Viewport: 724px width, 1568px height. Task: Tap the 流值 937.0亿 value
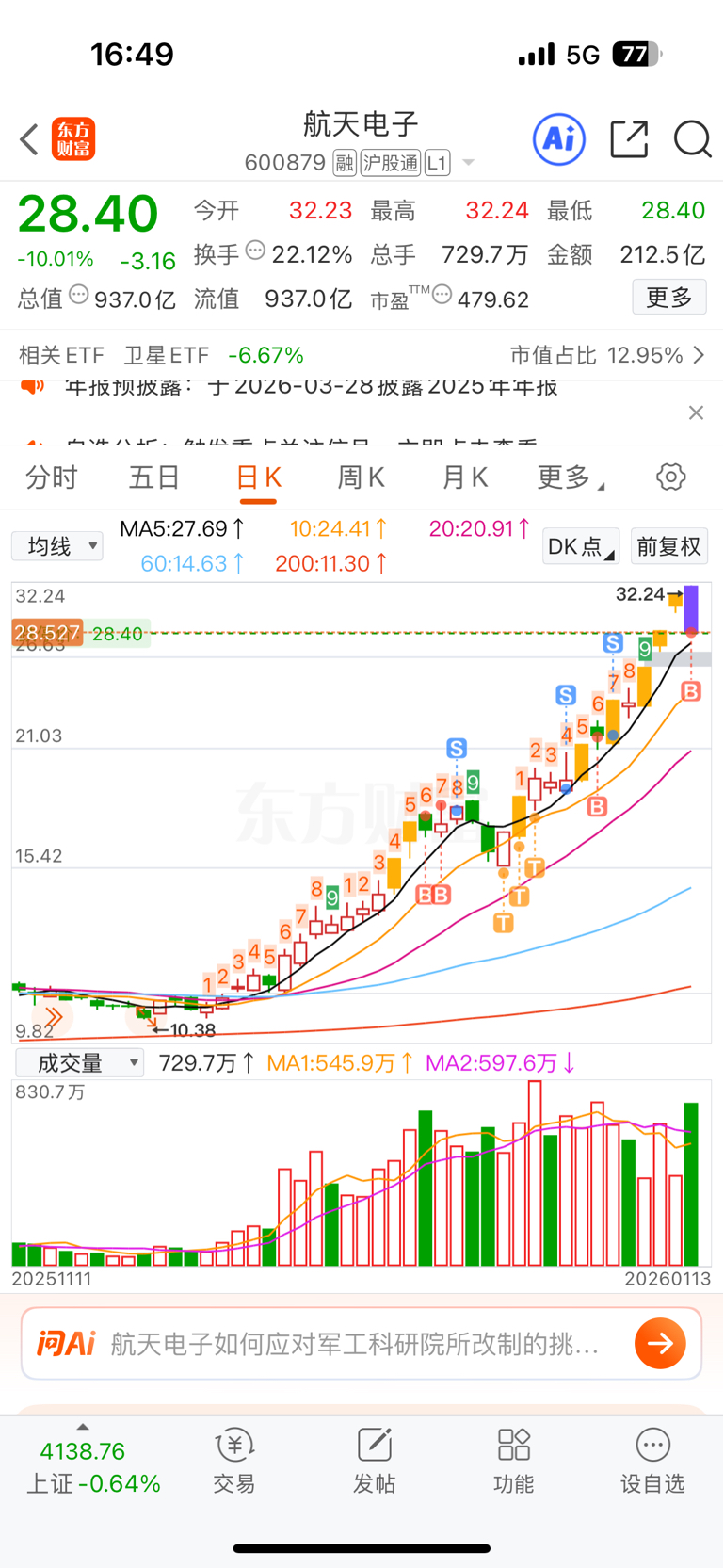tap(308, 299)
